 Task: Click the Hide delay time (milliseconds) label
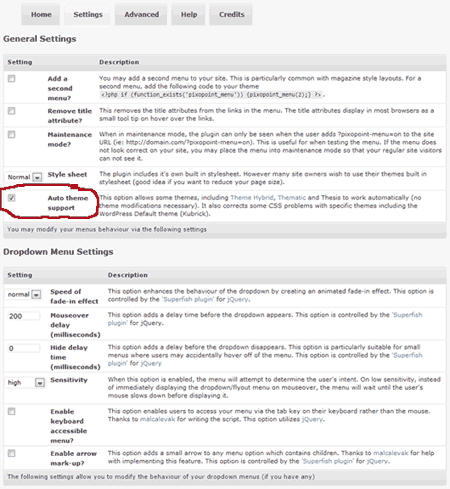[x=75, y=357]
